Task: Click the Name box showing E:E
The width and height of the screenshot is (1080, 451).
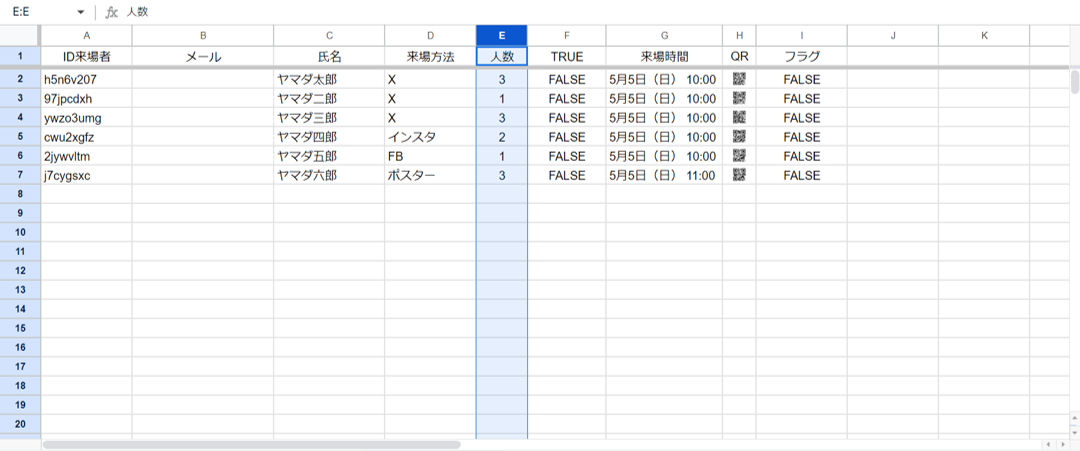Action: (40, 13)
